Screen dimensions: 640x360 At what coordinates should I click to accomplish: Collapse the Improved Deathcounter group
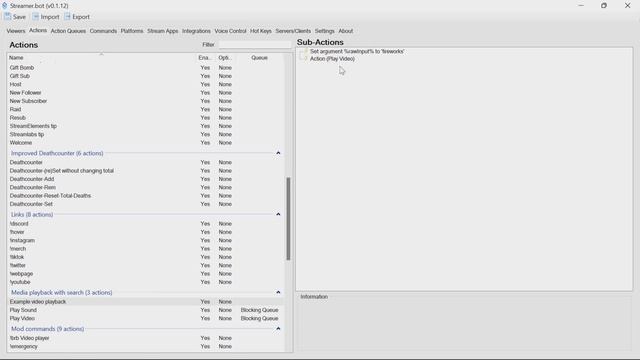278,153
